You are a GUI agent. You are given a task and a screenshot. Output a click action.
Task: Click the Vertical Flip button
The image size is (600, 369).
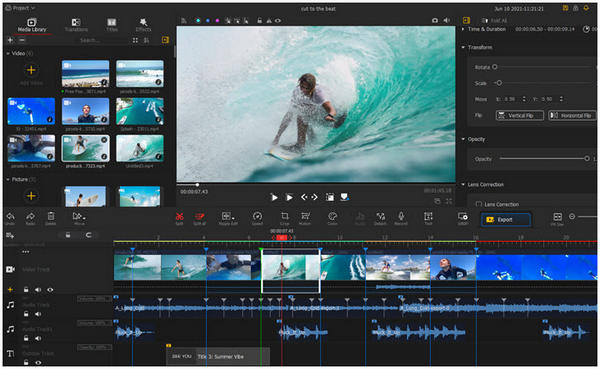tap(520, 115)
